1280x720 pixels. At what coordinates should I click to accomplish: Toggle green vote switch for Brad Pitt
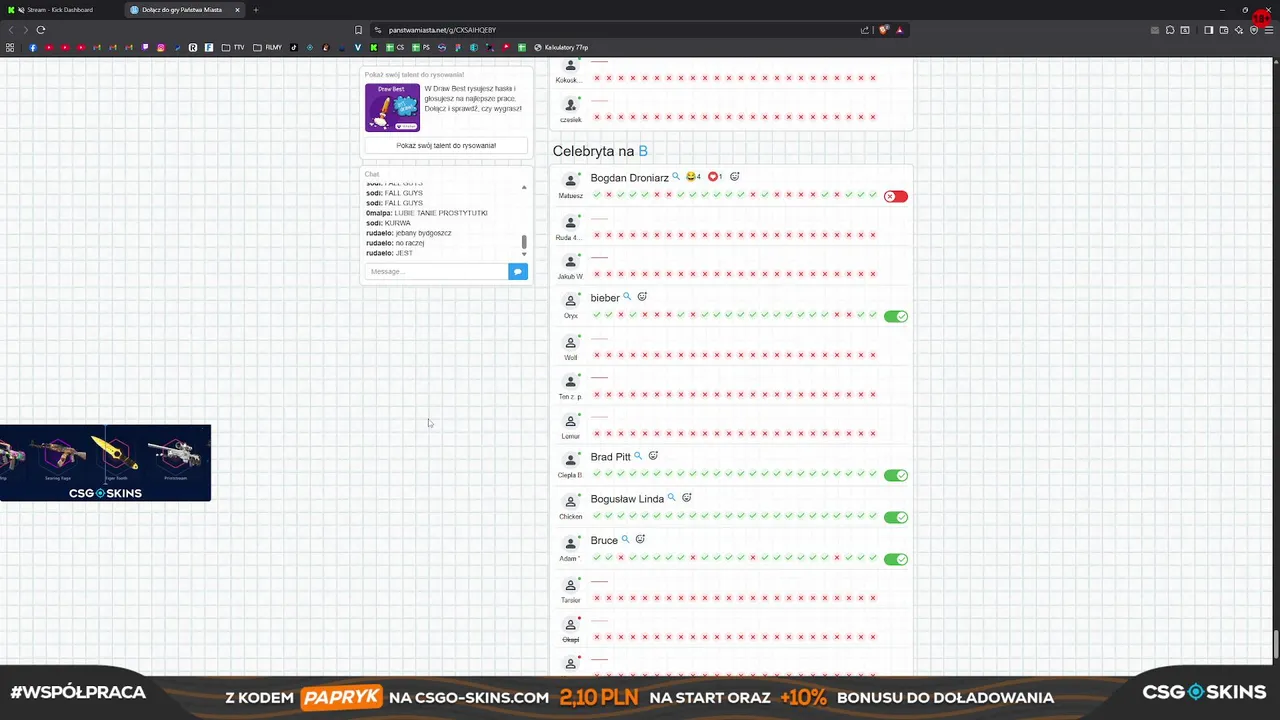[x=896, y=475]
